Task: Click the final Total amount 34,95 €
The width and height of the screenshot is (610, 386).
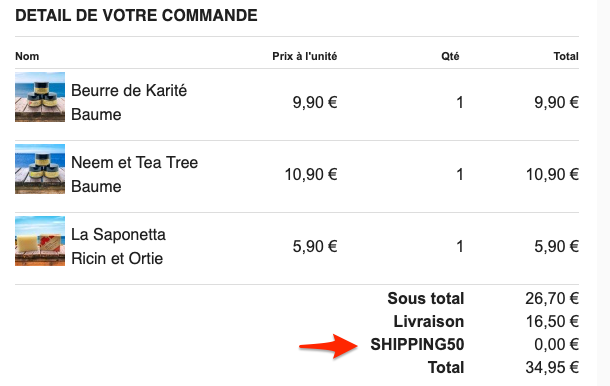Action: coord(552,367)
